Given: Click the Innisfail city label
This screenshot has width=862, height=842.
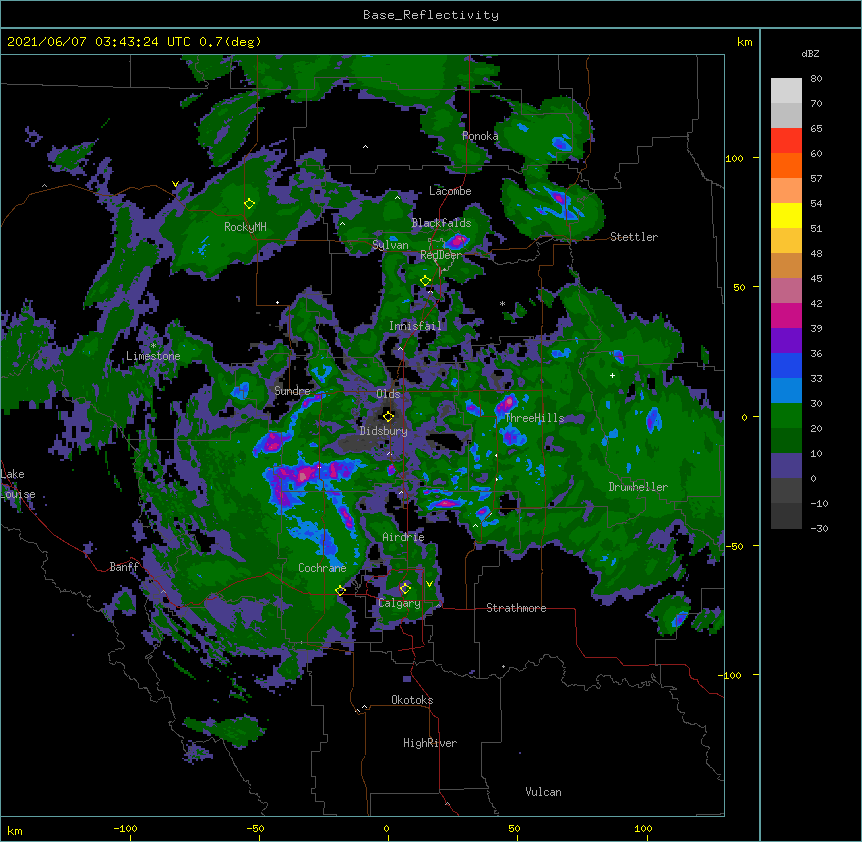Looking at the screenshot, I should click(x=415, y=326).
